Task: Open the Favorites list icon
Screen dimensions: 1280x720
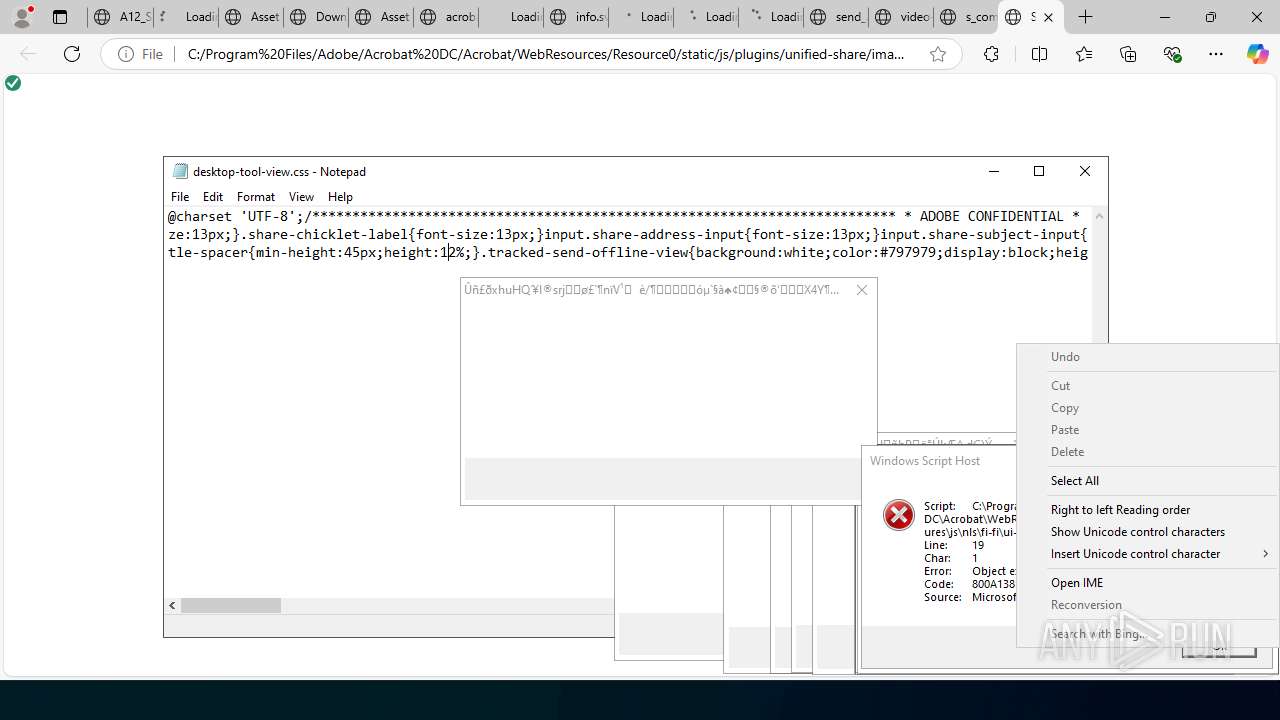Action: coord(1084,54)
